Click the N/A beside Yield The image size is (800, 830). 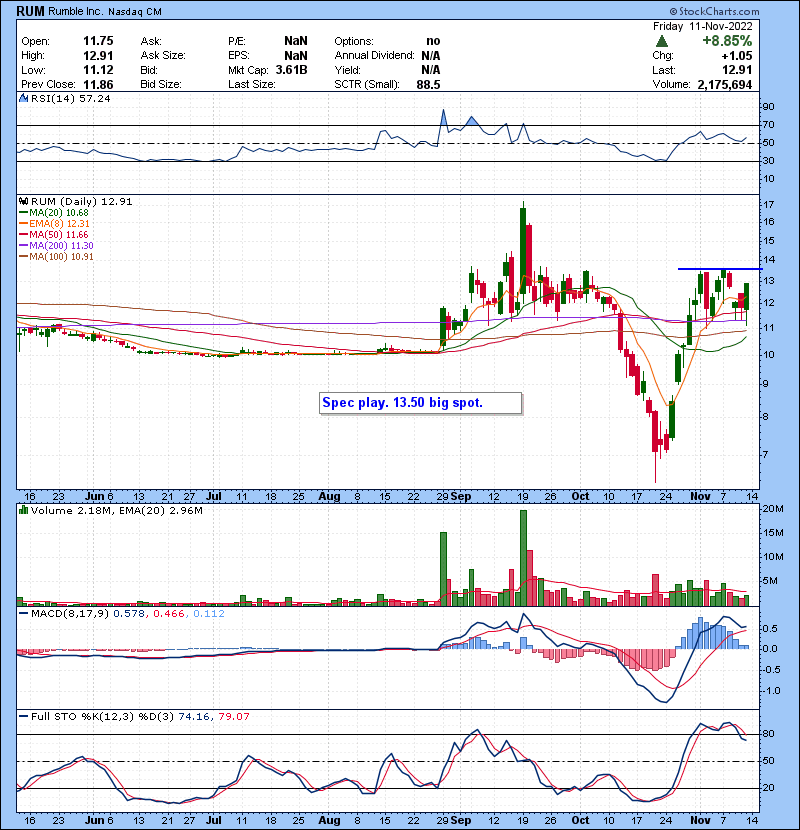[x=431, y=70]
